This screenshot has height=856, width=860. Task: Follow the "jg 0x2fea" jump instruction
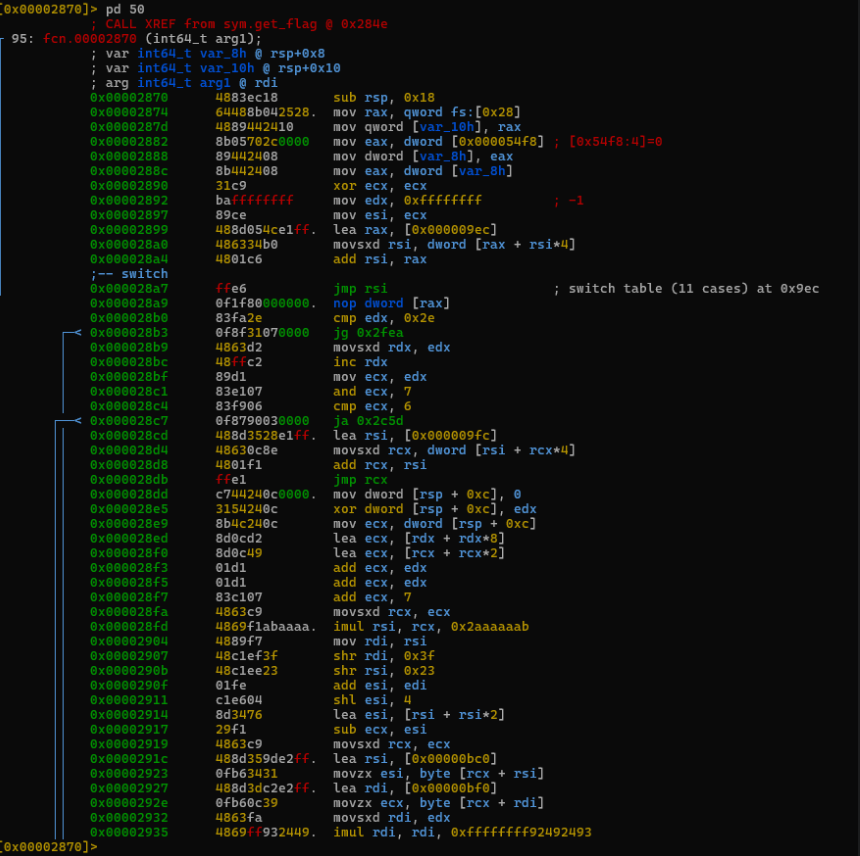[367, 333]
